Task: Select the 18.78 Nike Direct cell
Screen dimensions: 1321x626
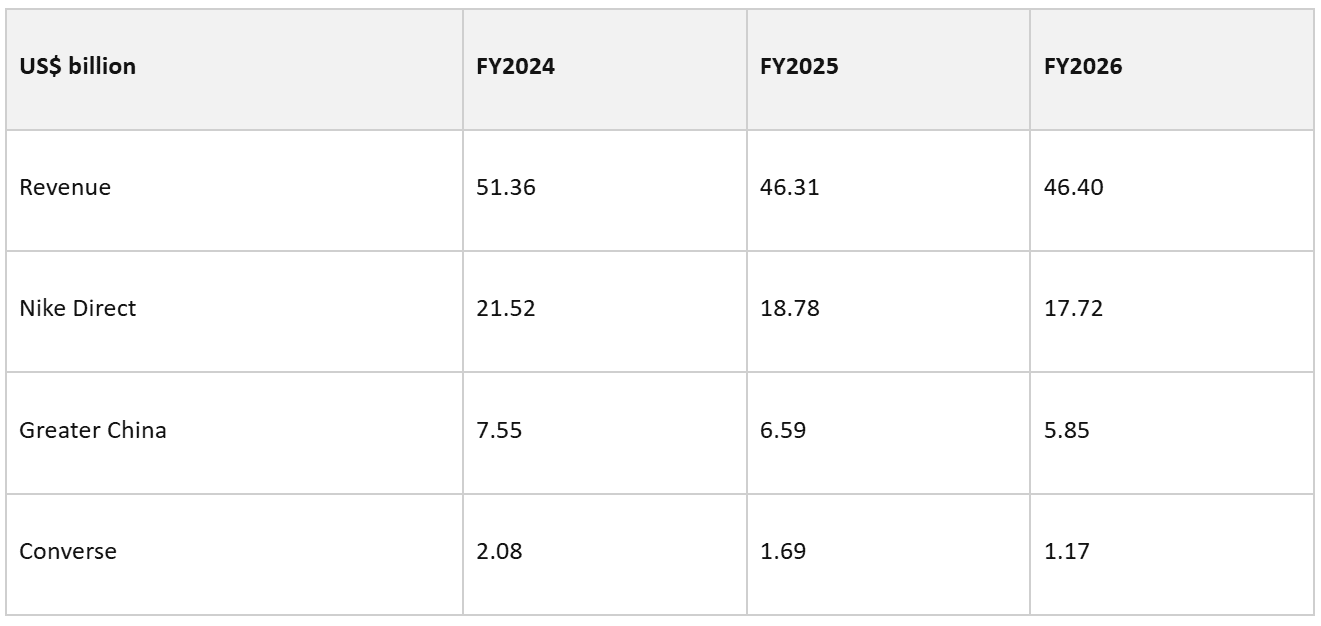Action: [x=888, y=311]
